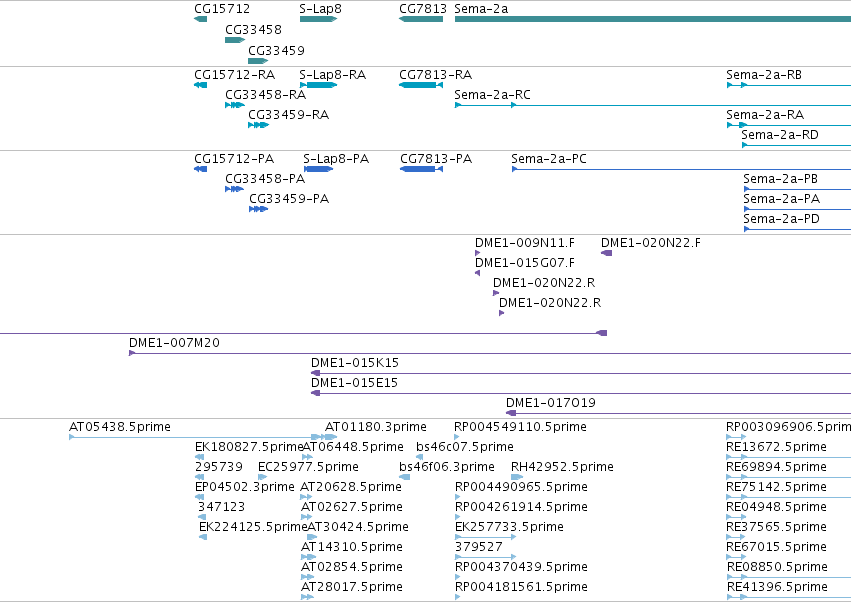Select BAC end label DME1-015G07.F
The width and height of the screenshot is (851, 602).
pos(524,263)
